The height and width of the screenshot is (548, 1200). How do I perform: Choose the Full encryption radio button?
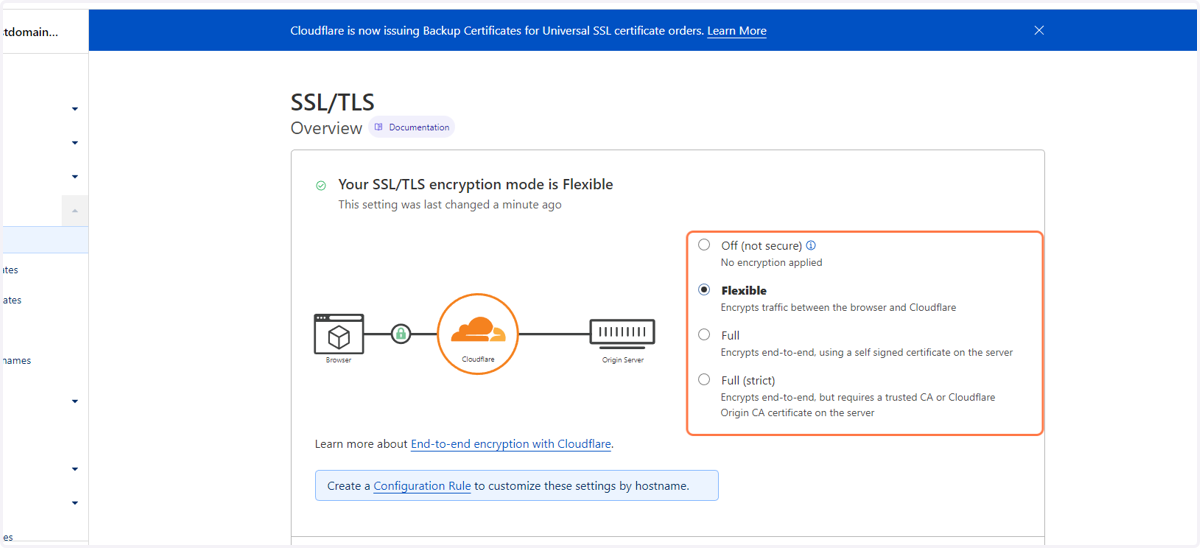point(704,335)
